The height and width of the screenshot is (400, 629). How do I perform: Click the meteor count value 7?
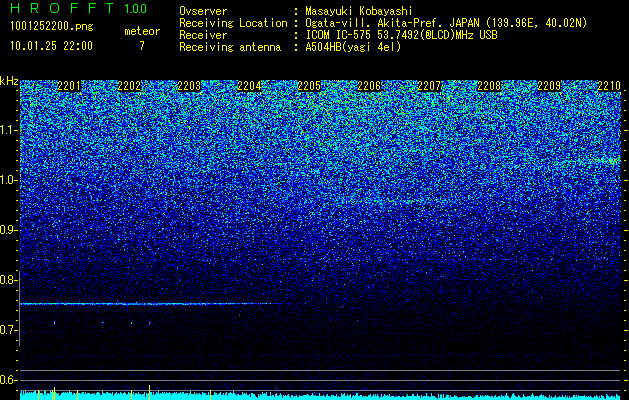tap(142, 46)
